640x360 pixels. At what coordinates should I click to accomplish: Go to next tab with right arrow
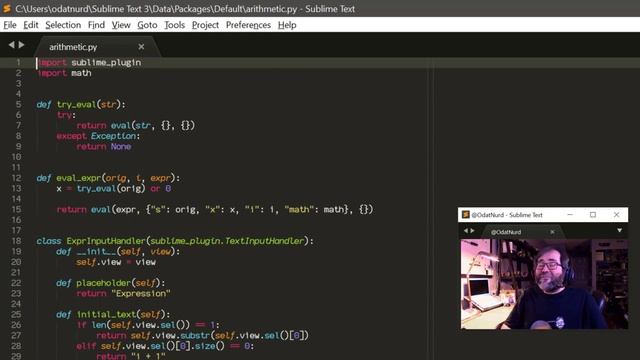(21, 44)
